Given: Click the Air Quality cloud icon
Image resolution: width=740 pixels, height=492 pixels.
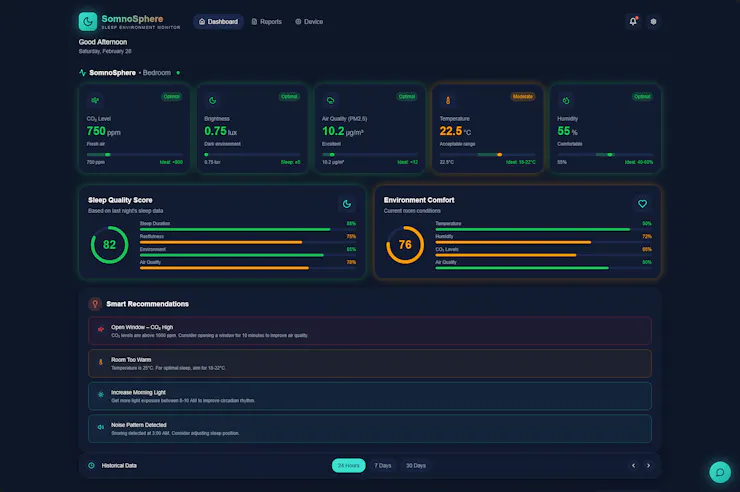Looking at the screenshot, I should [330, 100].
